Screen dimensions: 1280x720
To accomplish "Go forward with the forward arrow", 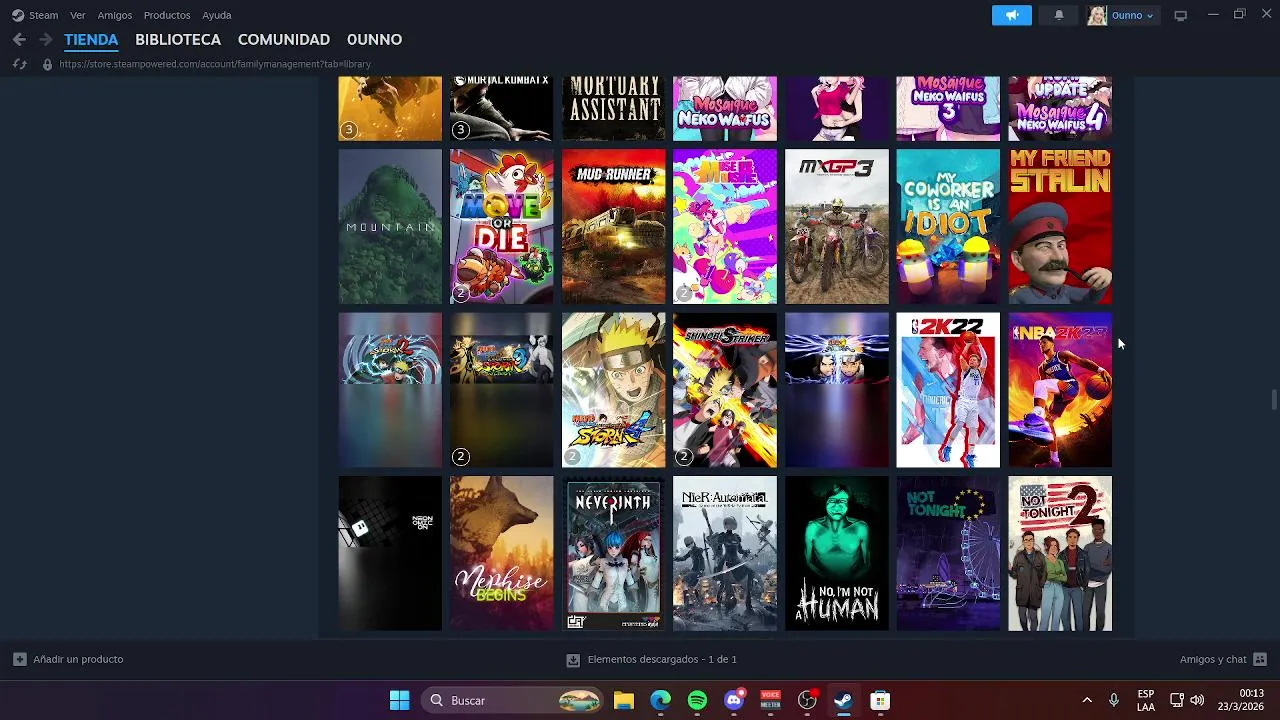I will (45, 40).
